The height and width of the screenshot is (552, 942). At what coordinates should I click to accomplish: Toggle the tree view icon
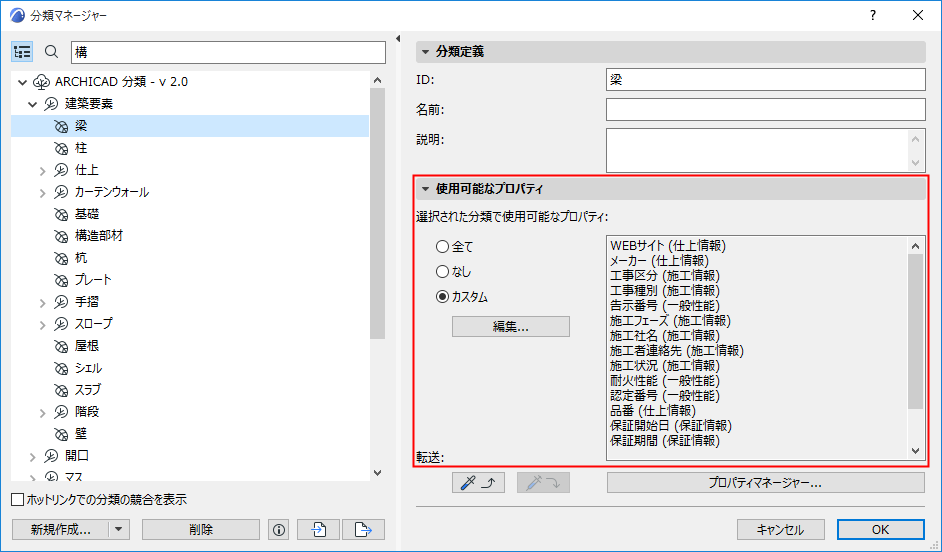22,52
